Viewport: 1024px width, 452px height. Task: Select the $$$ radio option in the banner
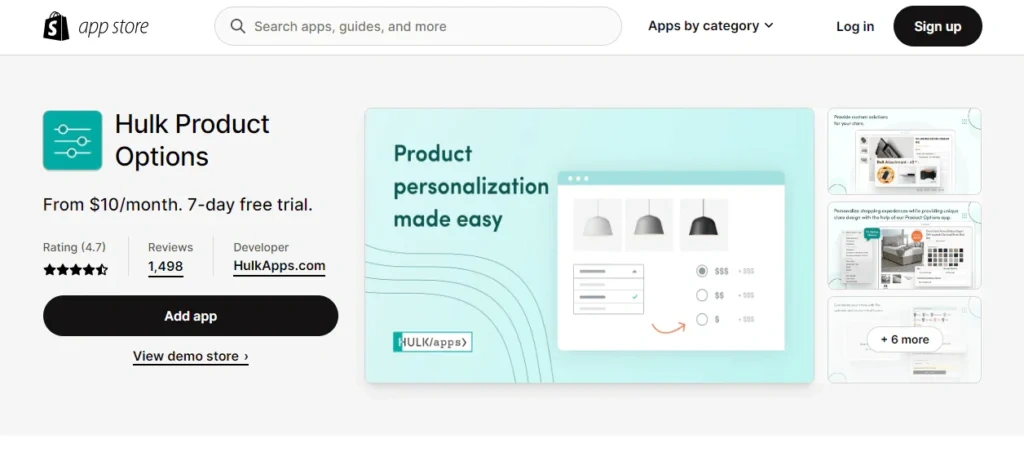coord(702,271)
